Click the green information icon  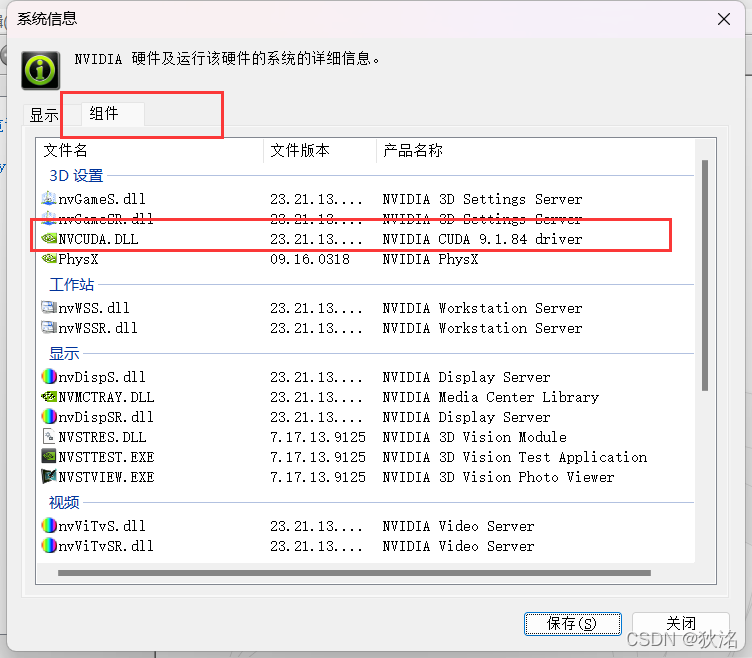[x=41, y=70]
